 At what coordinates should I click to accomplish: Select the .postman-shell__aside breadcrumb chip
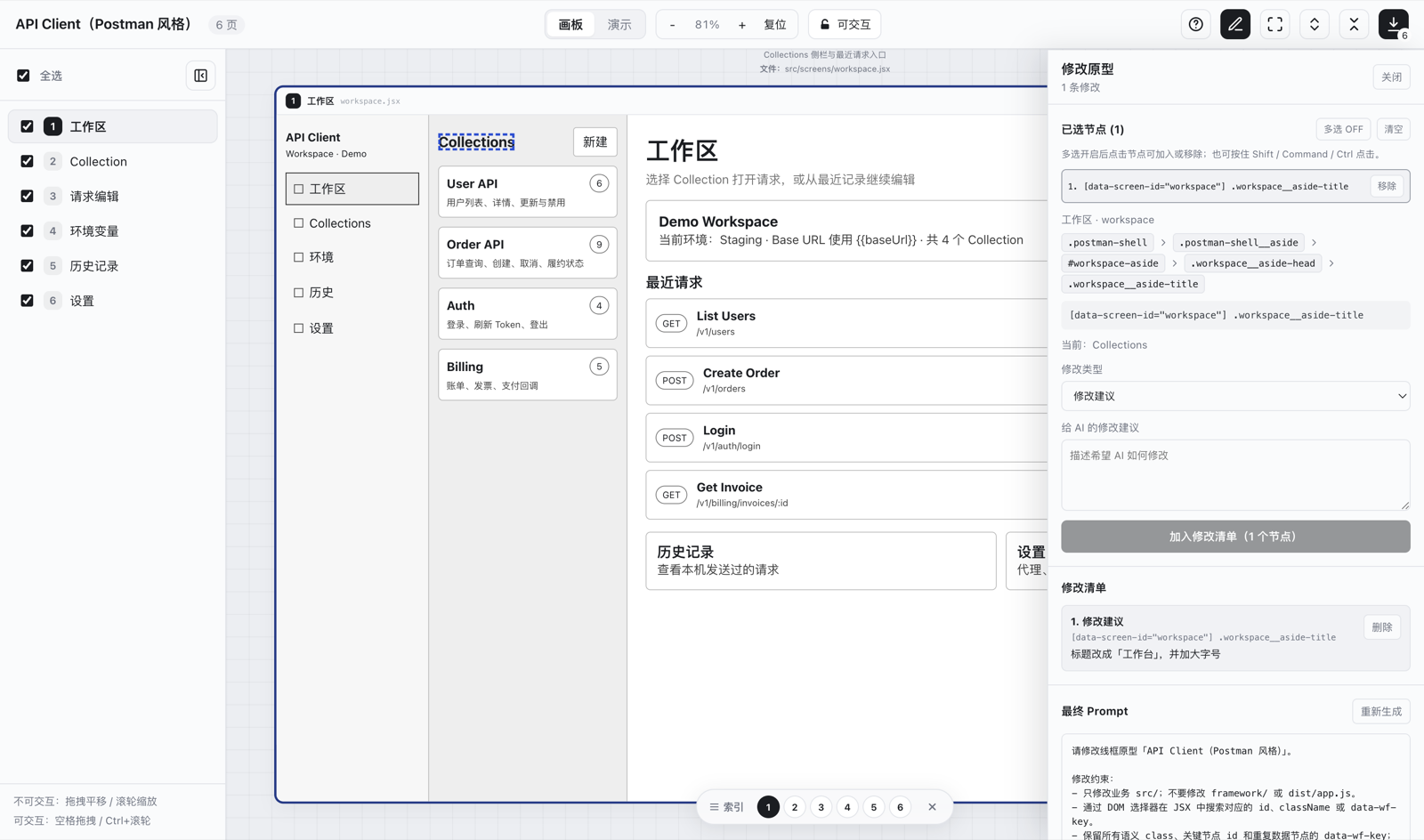1238,242
